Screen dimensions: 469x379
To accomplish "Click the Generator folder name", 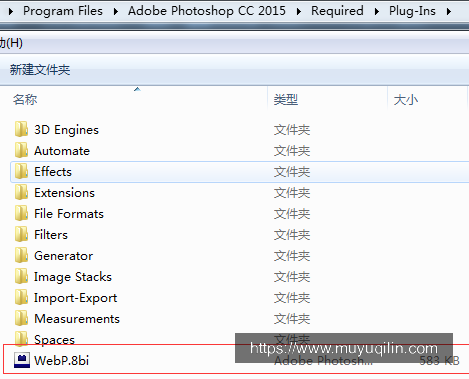I will click(64, 256).
